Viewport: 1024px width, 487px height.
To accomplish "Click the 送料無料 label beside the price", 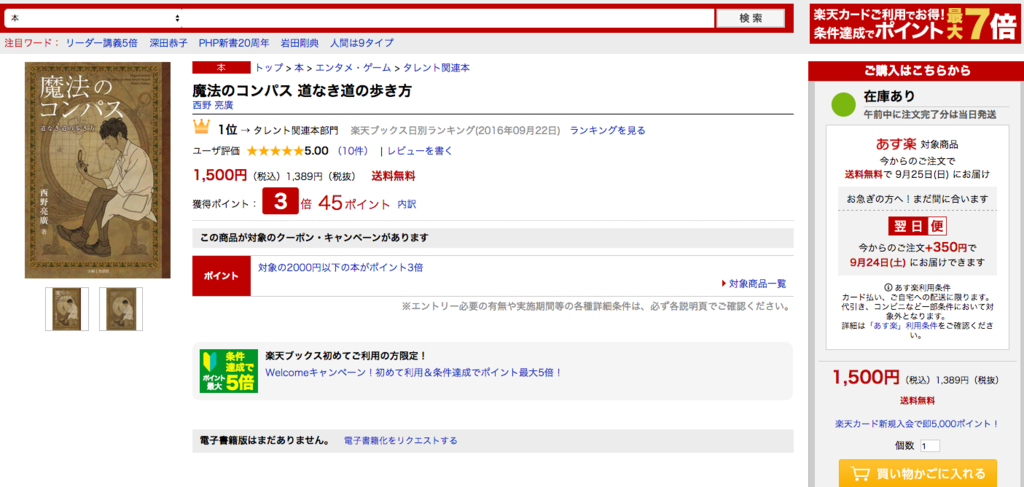I will tap(394, 176).
